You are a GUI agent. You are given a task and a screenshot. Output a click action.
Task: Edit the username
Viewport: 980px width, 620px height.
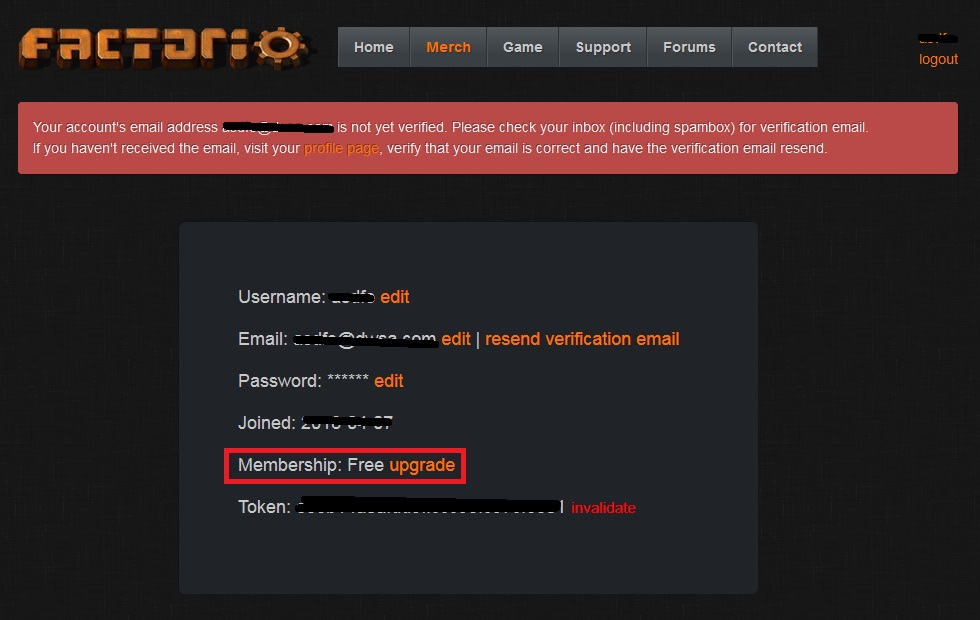[x=395, y=297]
